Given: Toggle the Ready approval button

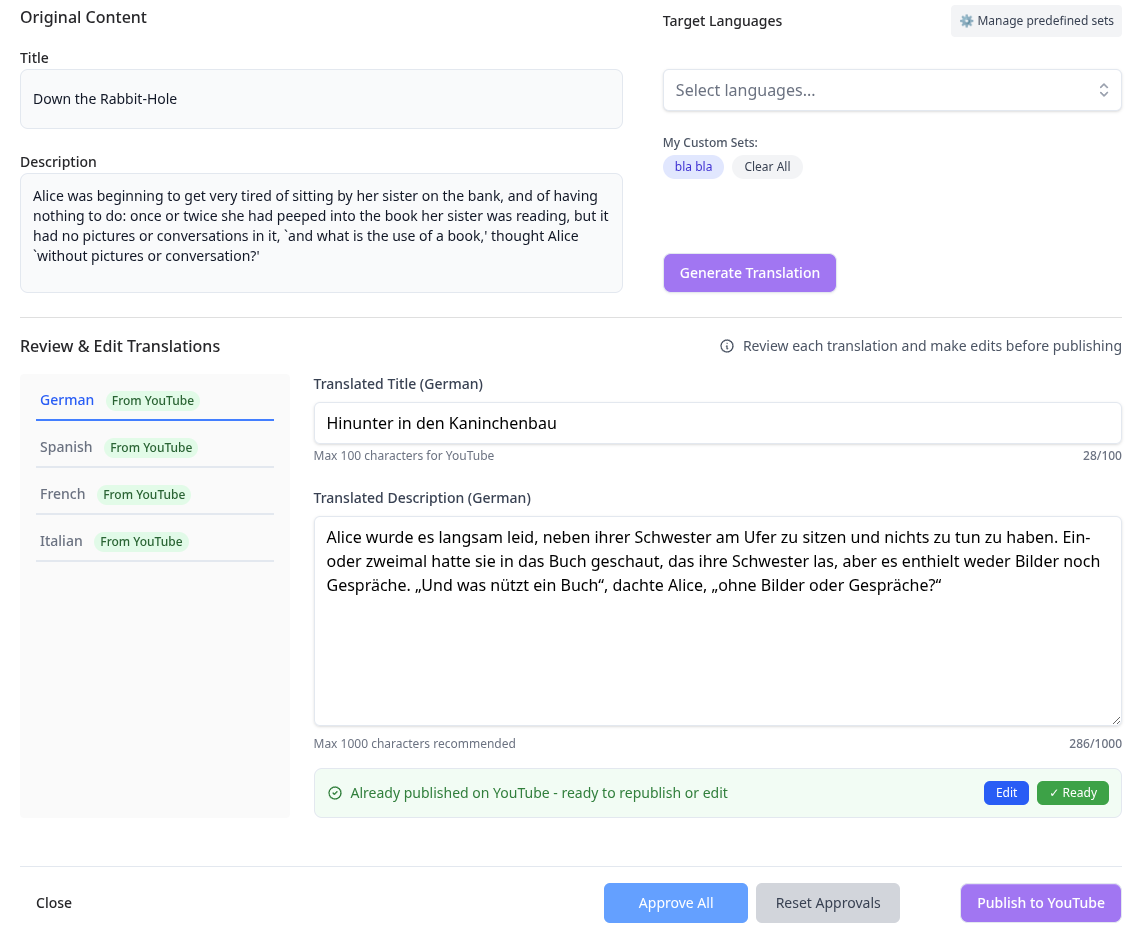Looking at the screenshot, I should point(1072,793).
